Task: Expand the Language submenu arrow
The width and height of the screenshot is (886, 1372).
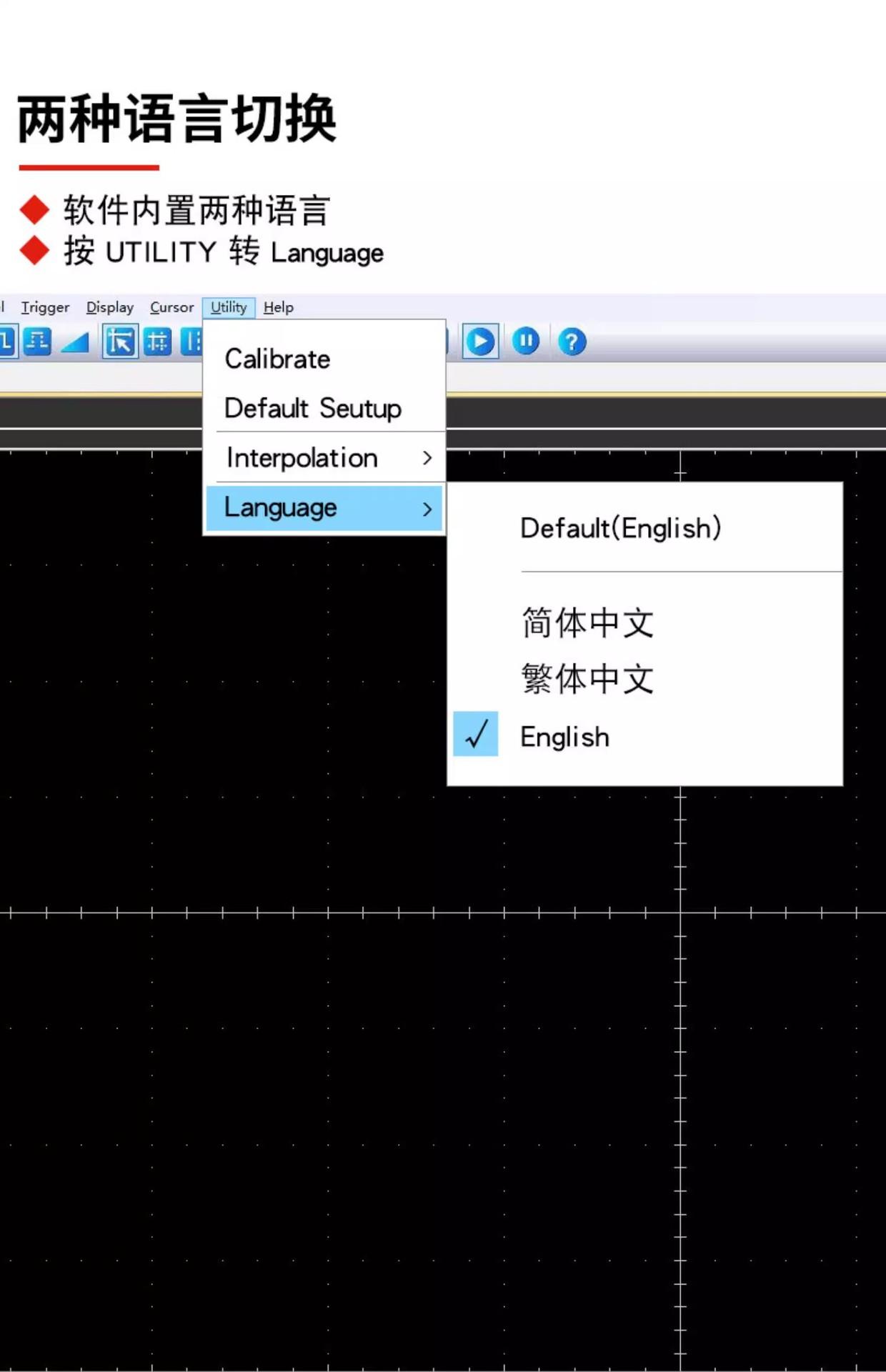Action: (427, 509)
